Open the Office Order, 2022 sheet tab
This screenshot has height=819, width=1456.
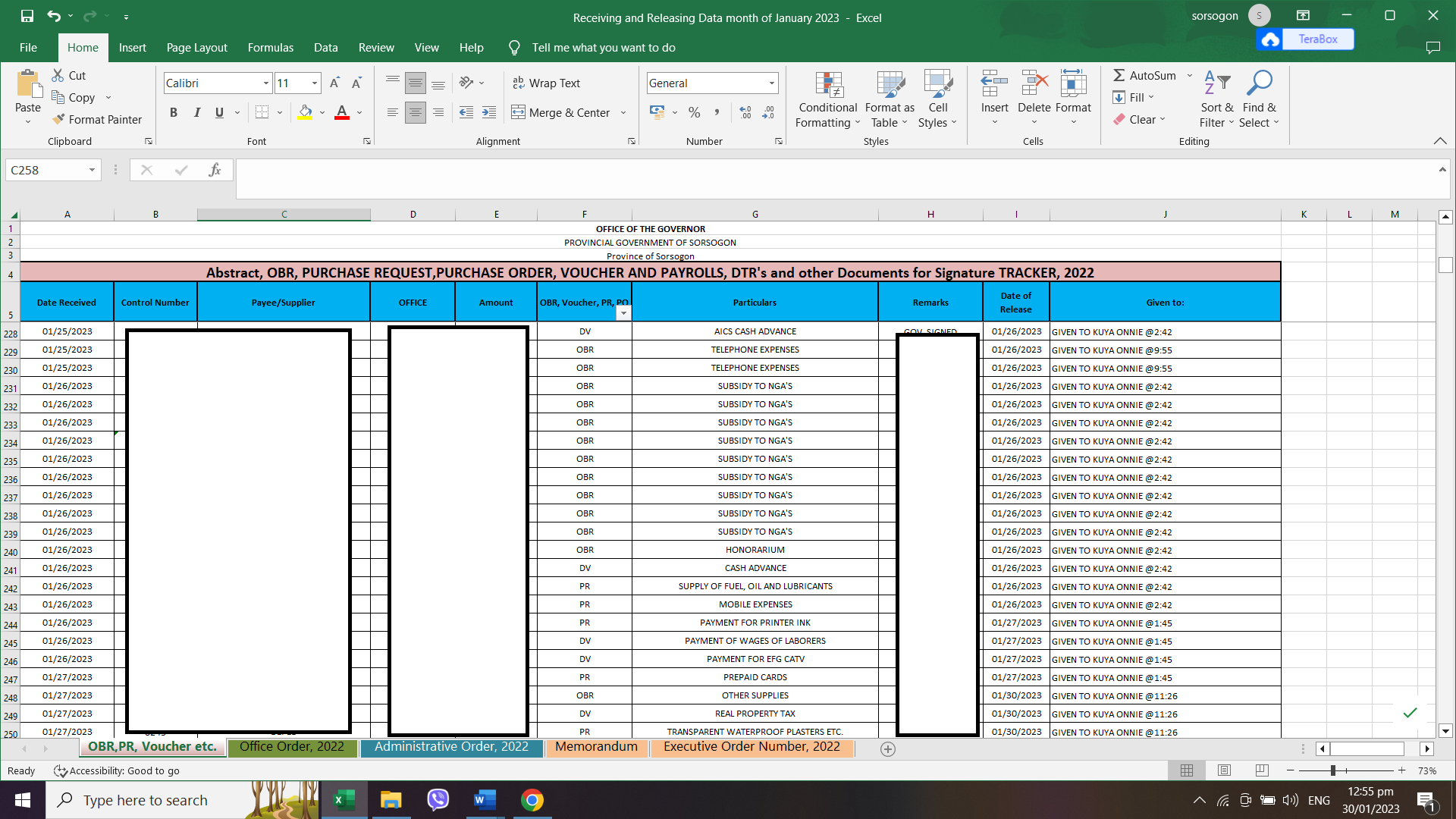coord(291,747)
